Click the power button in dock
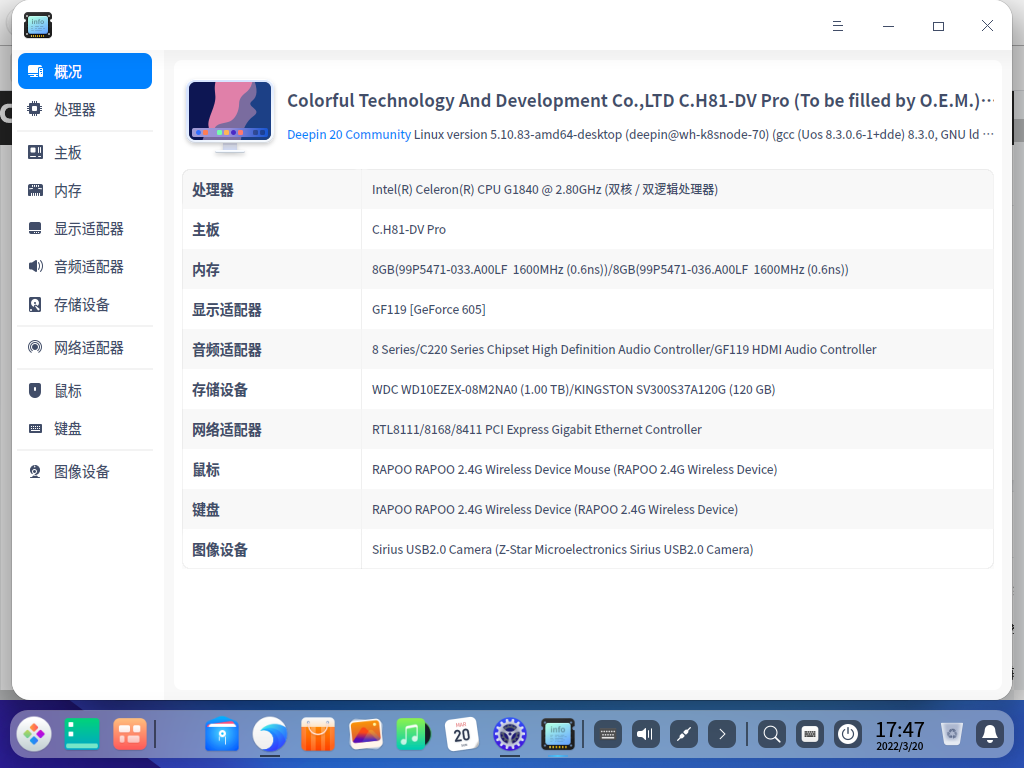The image size is (1024, 768). (848, 734)
